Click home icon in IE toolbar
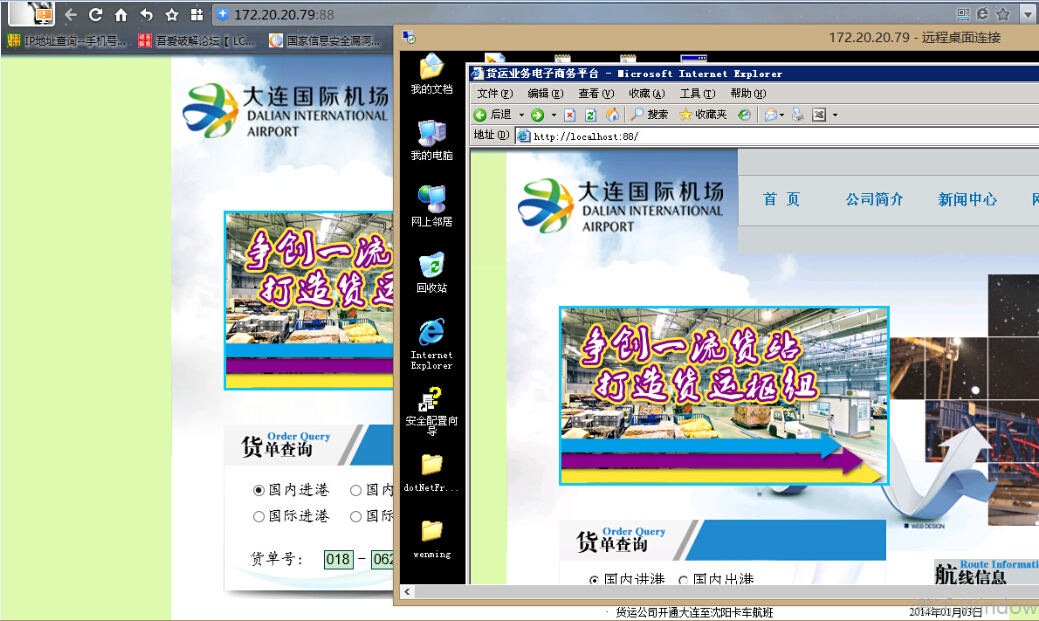This screenshot has height=621, width=1039. point(612,115)
